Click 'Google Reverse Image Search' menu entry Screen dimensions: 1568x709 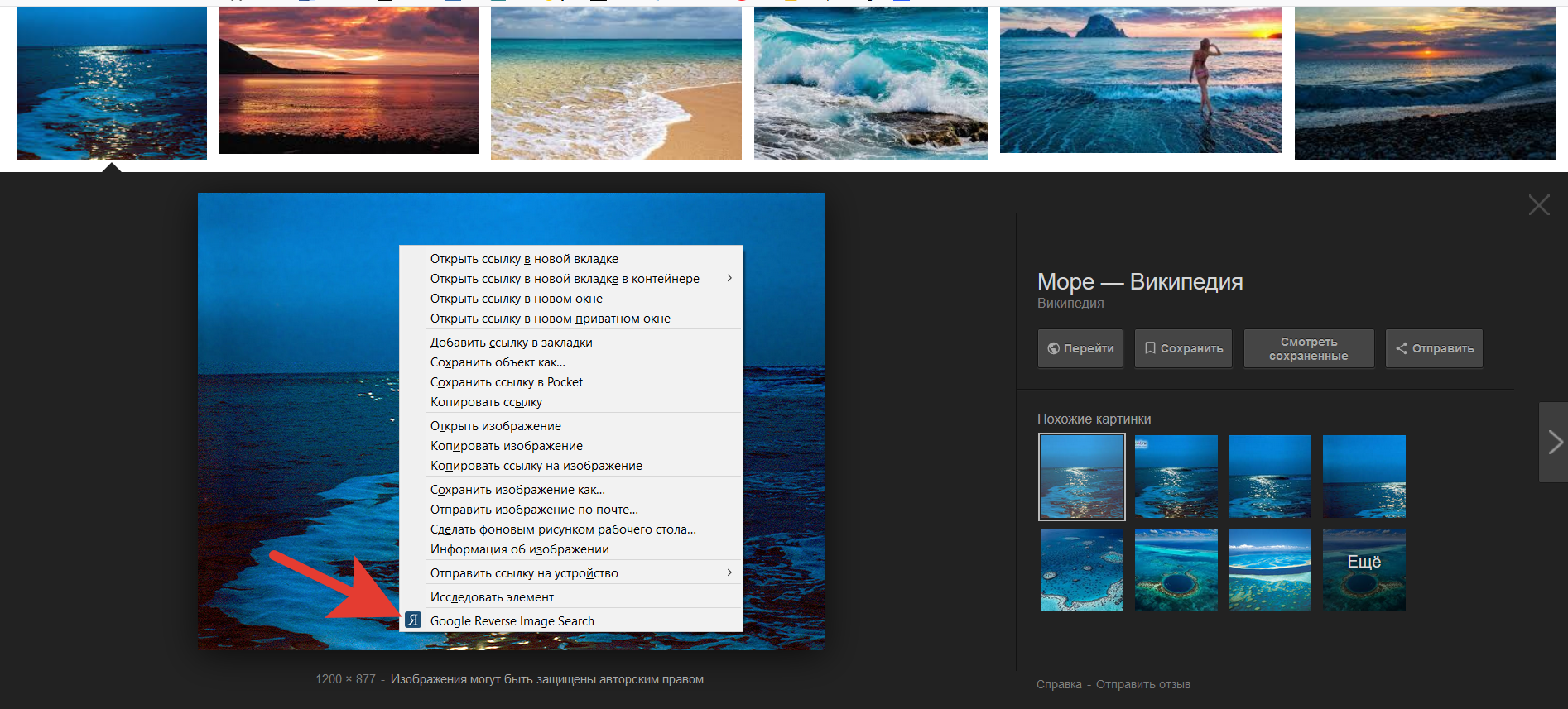(x=512, y=621)
